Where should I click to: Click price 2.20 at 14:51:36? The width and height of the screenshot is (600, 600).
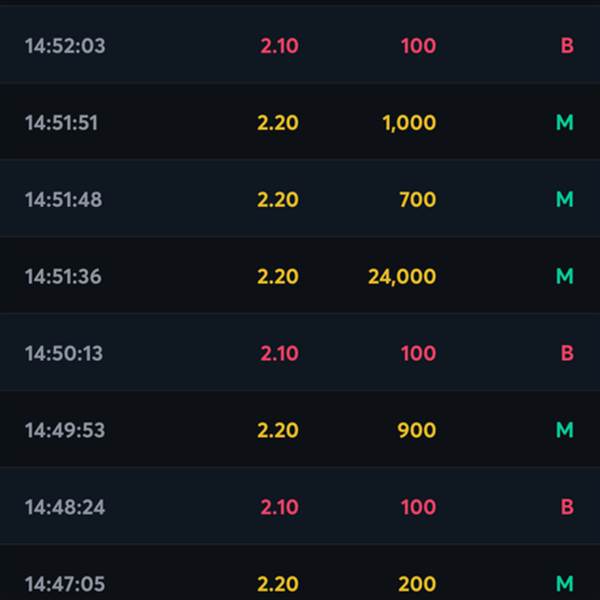click(x=278, y=276)
